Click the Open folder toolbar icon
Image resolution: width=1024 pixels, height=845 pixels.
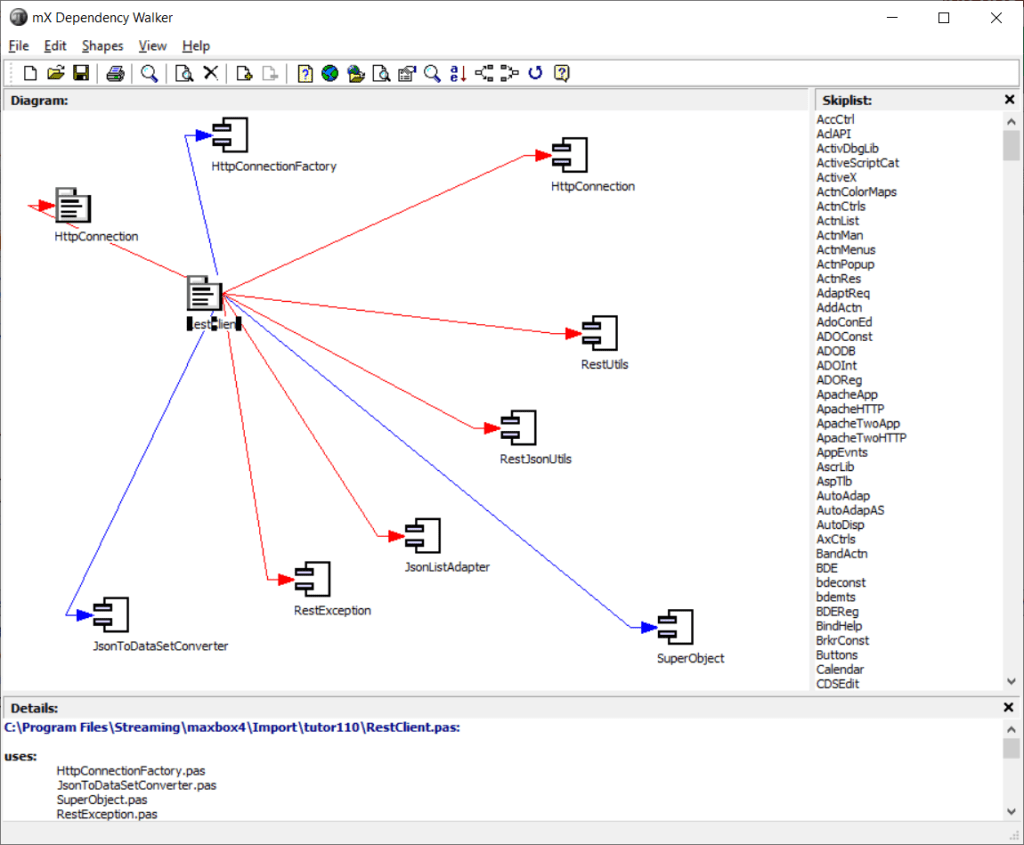56,73
